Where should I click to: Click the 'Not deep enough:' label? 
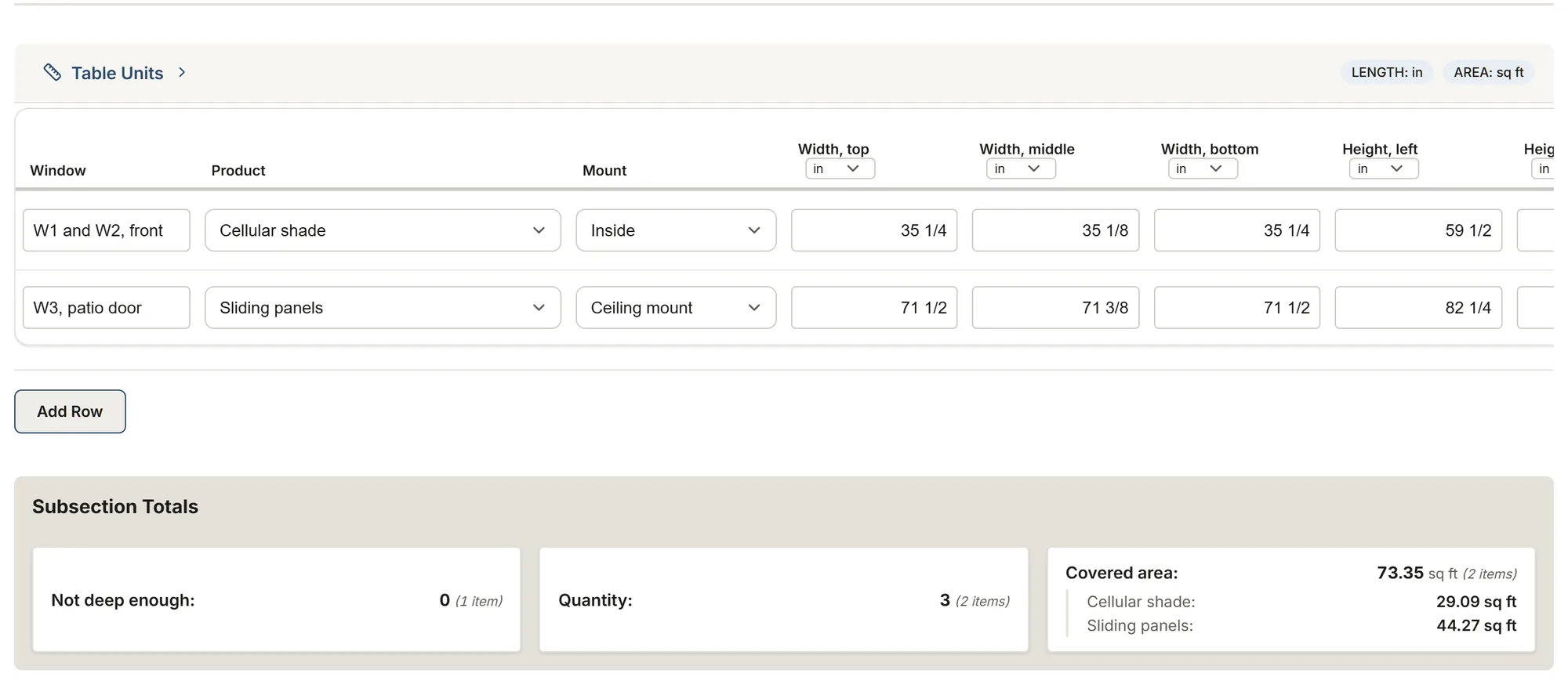point(123,600)
